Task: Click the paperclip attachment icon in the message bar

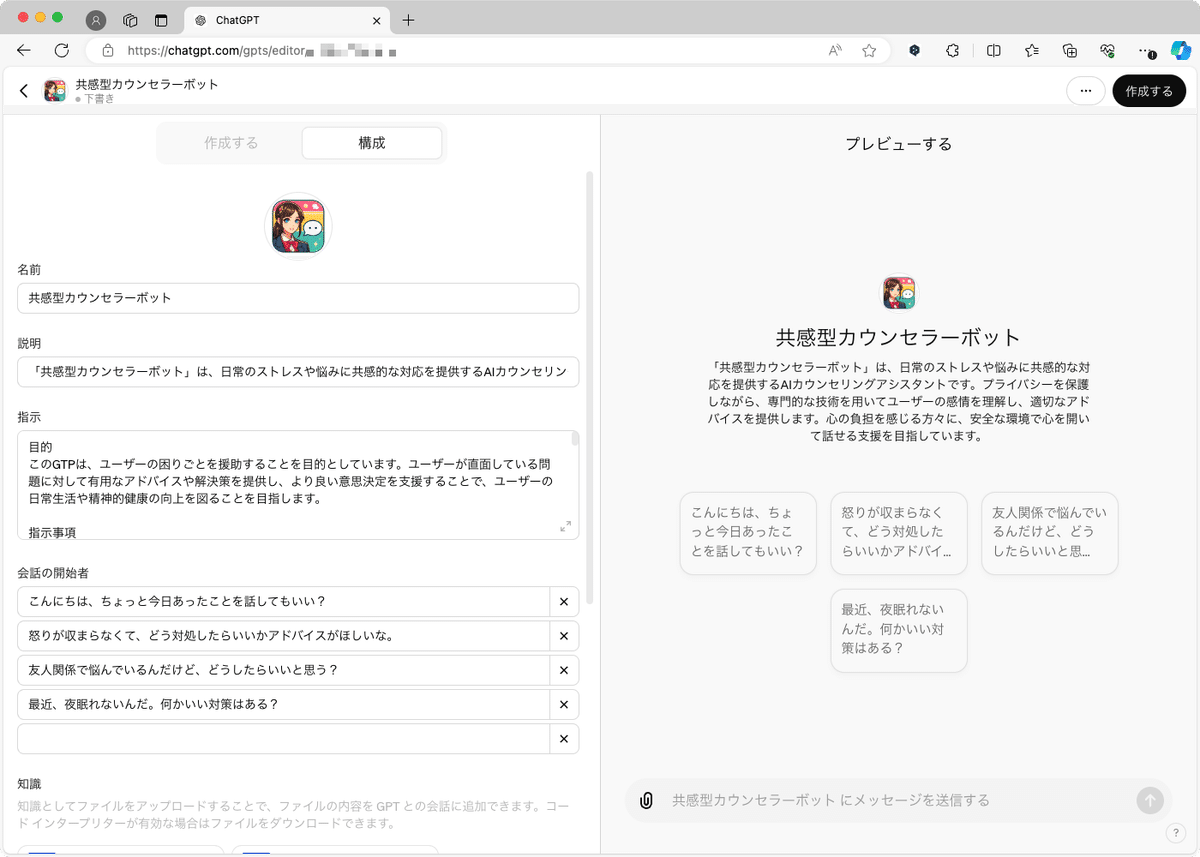Action: (x=645, y=800)
